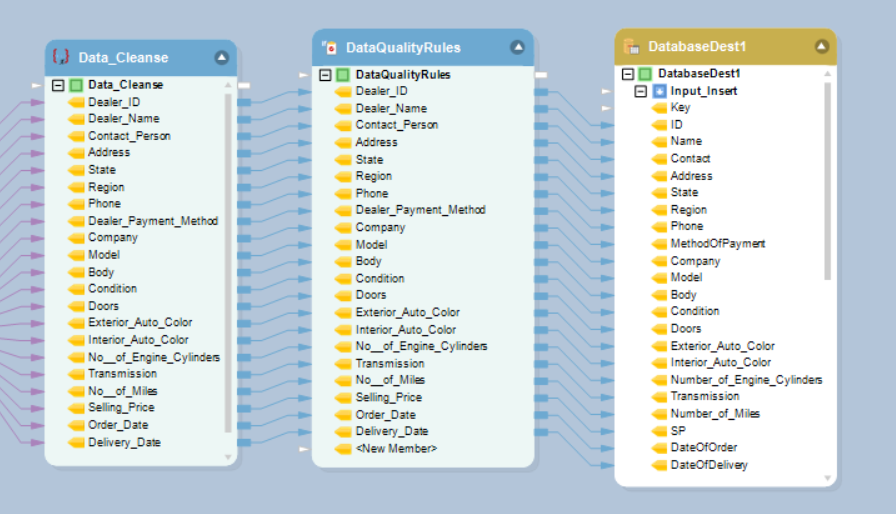Collapse the DataQualityRules root tree node
The height and width of the screenshot is (514, 896).
[325, 75]
